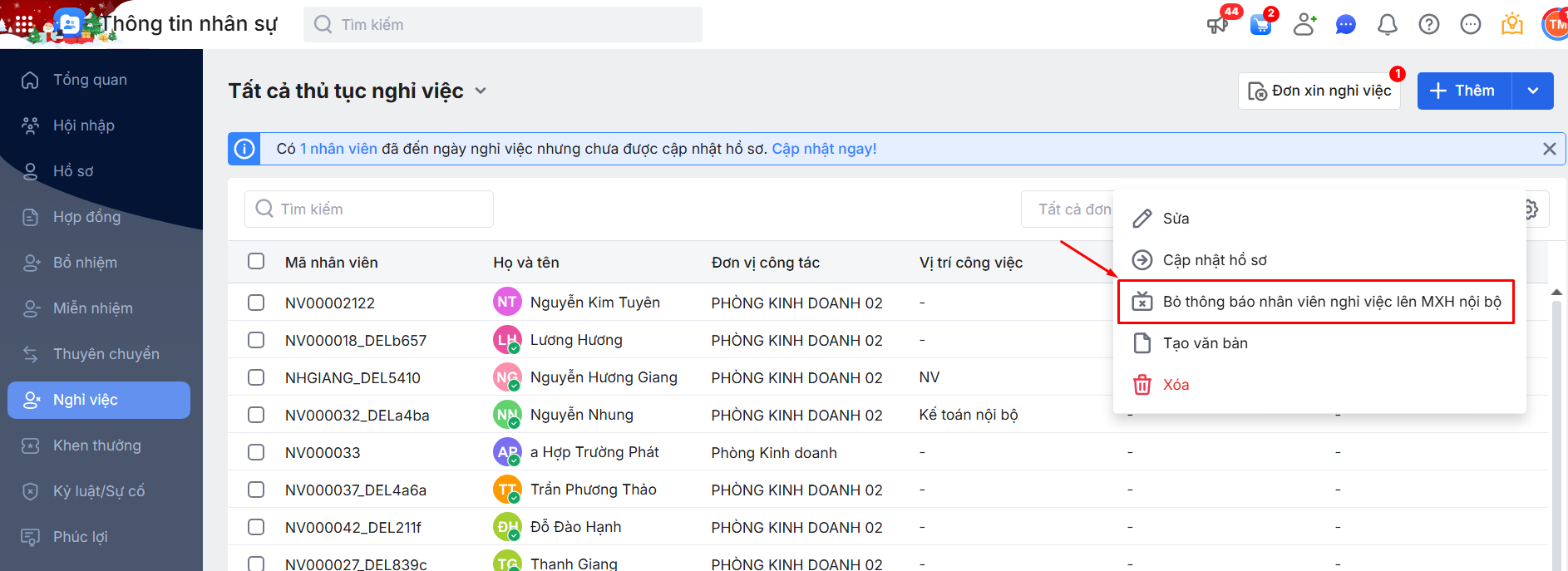The width and height of the screenshot is (1568, 571).
Task: Open the app launcher grid icon
Action: point(24,24)
